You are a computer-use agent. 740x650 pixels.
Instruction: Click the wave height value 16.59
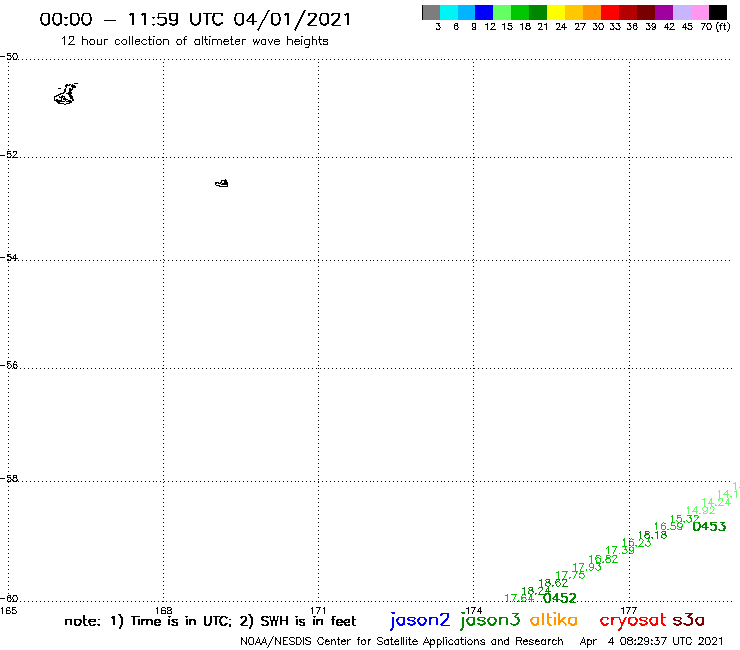[x=668, y=526]
